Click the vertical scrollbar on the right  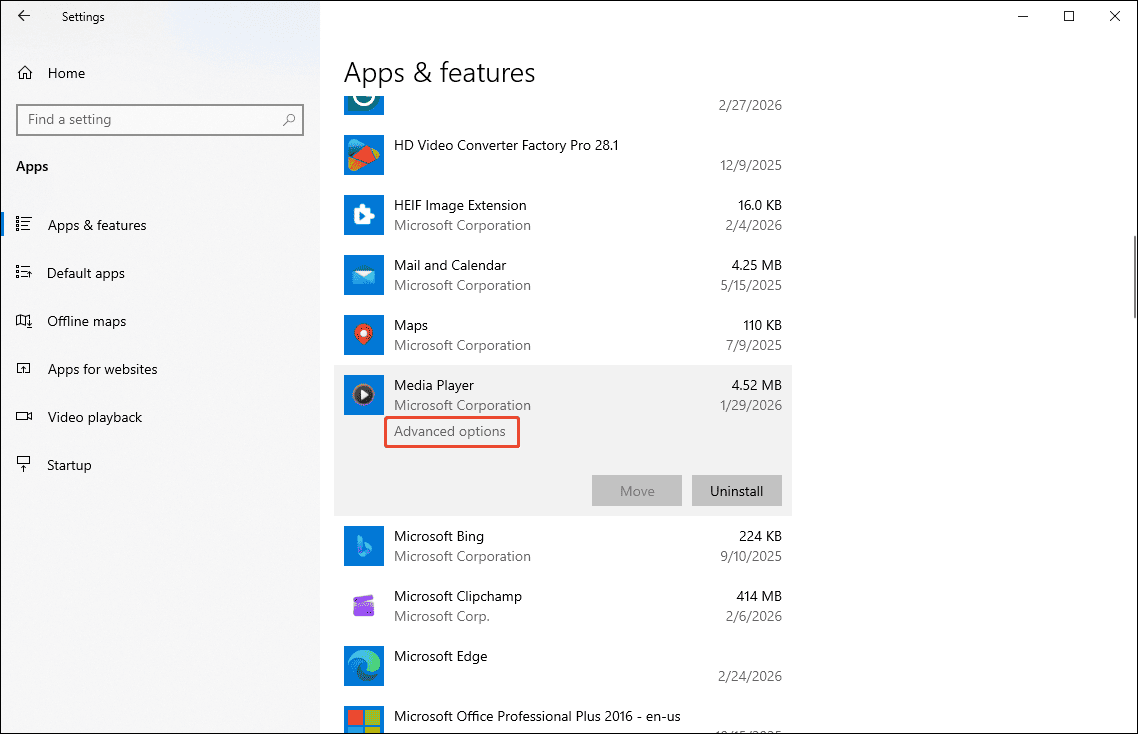coord(1132,300)
